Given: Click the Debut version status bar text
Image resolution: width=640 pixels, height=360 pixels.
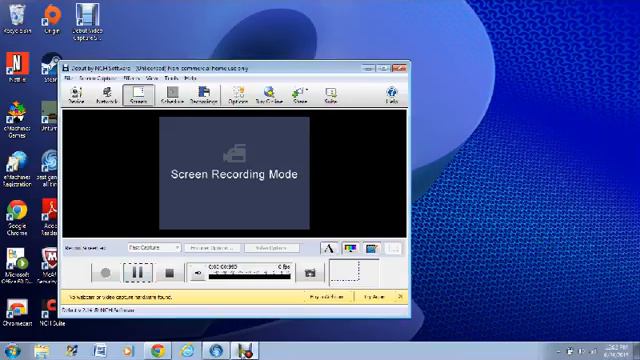Looking at the screenshot, I should click(98, 310).
